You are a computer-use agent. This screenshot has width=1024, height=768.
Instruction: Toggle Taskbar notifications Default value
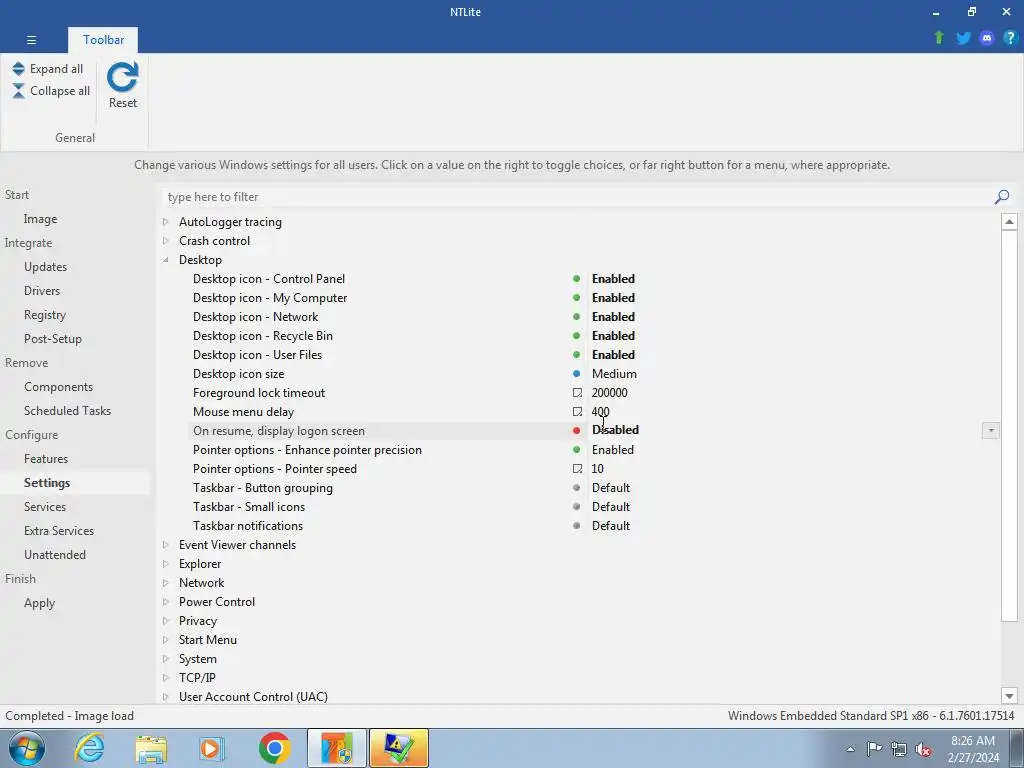[x=611, y=526]
